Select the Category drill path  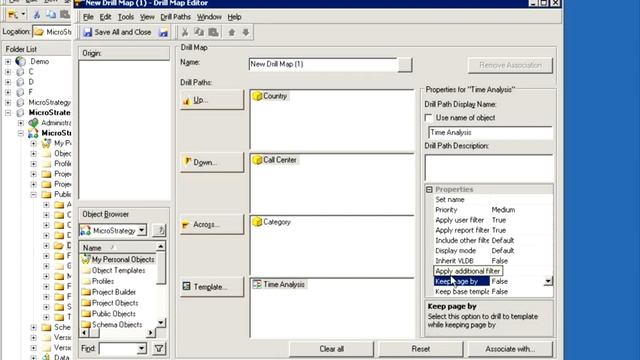tap(272, 222)
